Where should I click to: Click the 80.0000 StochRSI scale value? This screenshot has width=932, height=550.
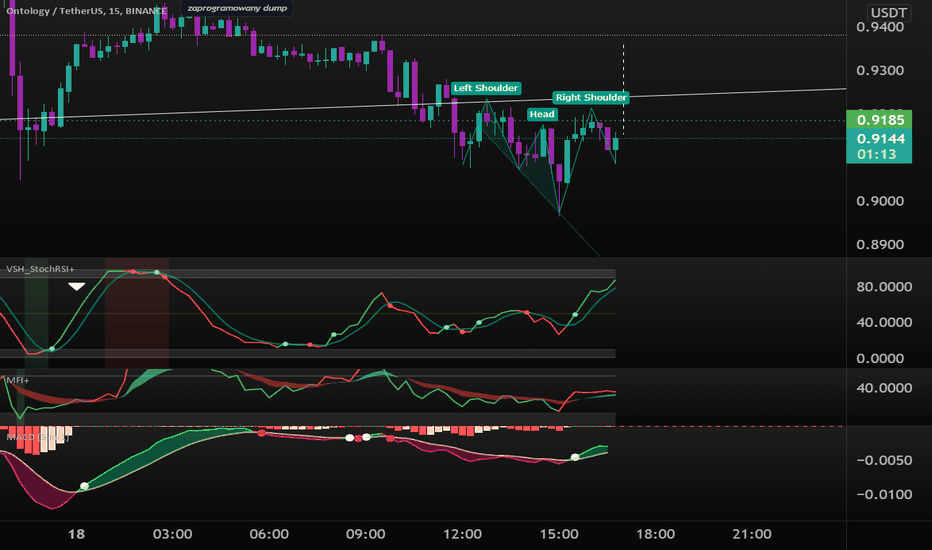884,287
